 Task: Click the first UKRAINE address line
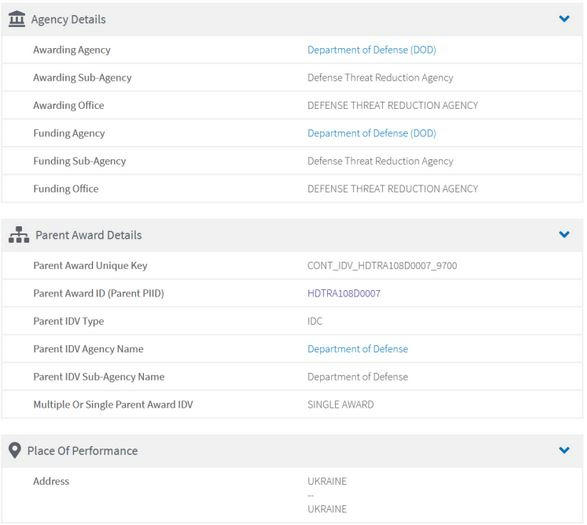pos(327,481)
